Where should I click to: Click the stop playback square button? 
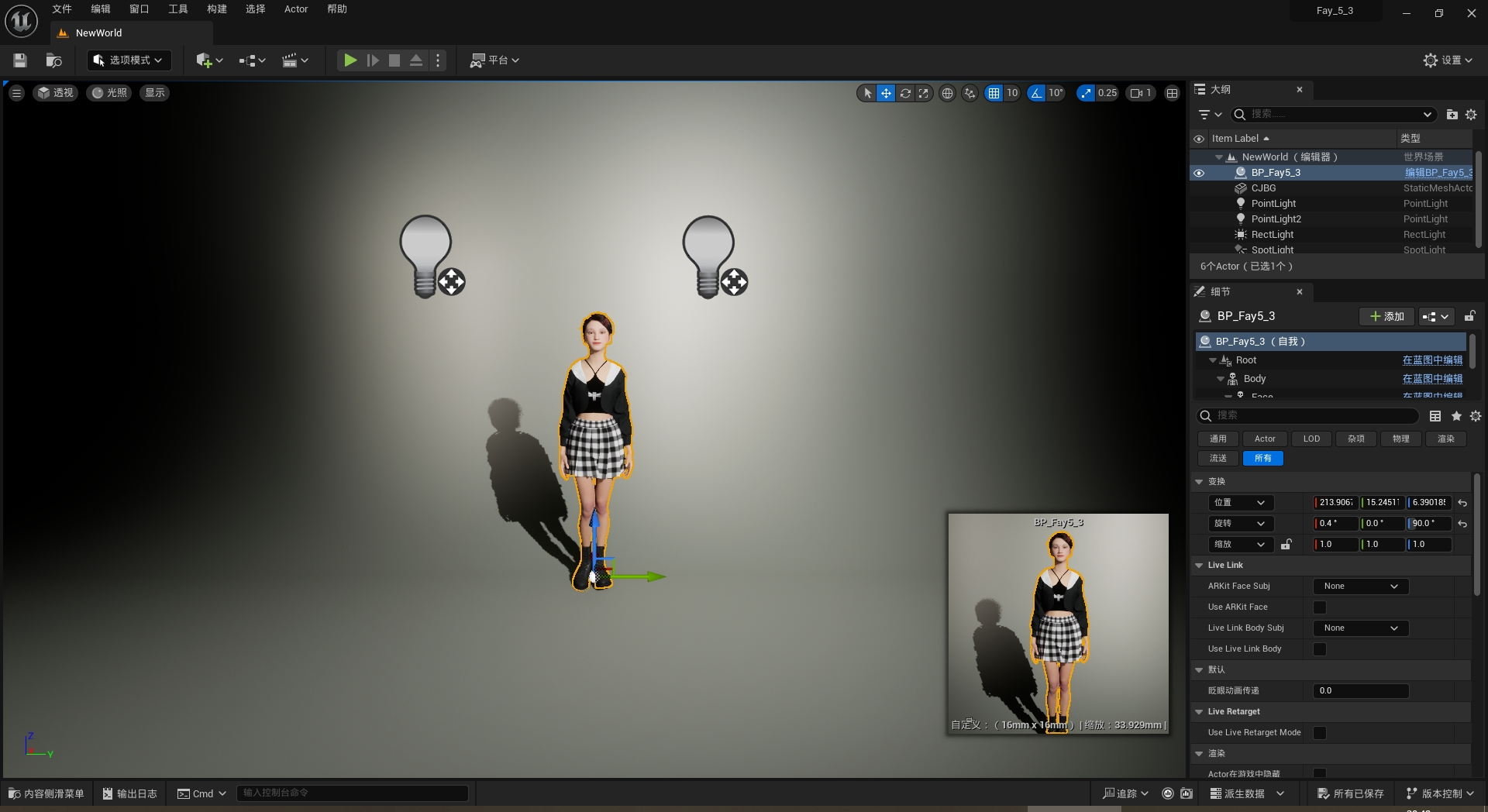point(394,60)
